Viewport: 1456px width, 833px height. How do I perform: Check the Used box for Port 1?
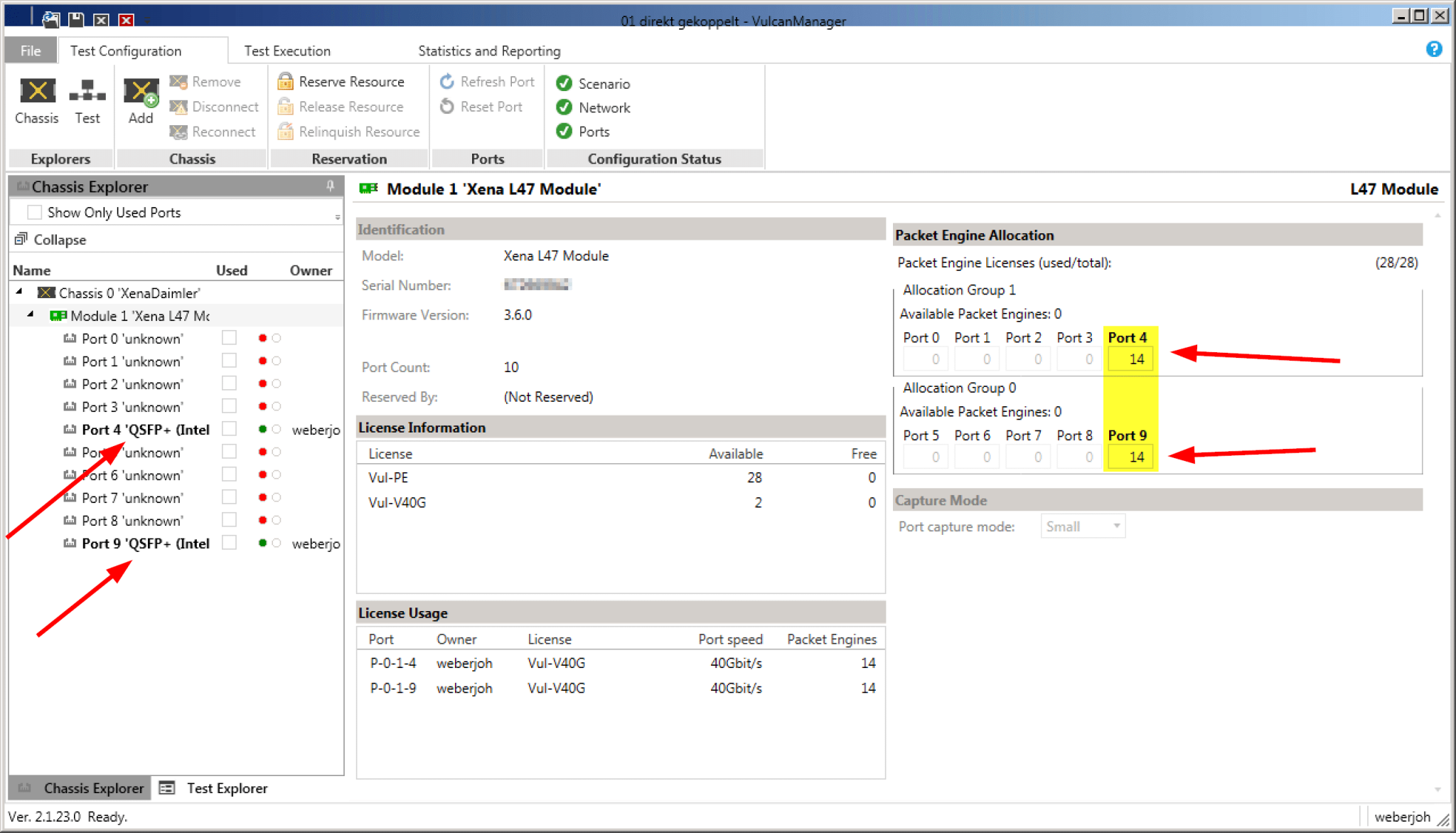(229, 361)
